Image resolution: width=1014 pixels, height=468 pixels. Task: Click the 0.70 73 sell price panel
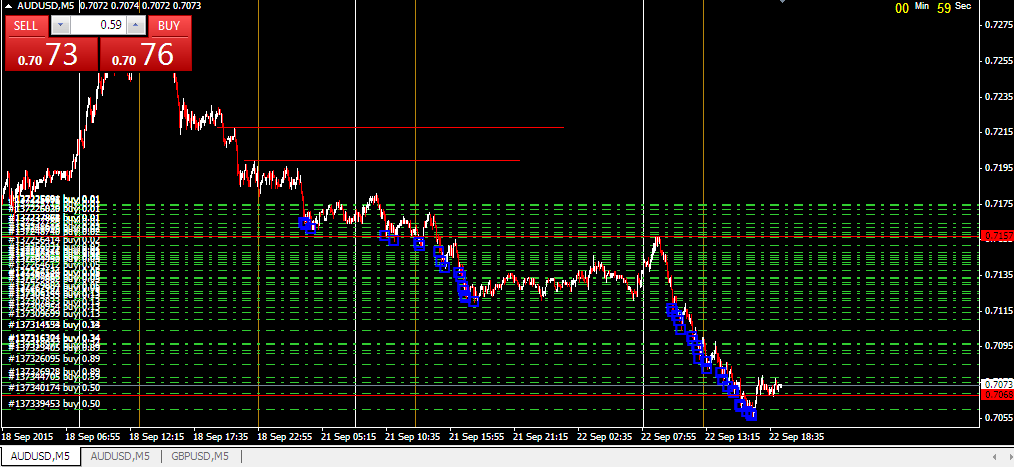click(x=51, y=54)
